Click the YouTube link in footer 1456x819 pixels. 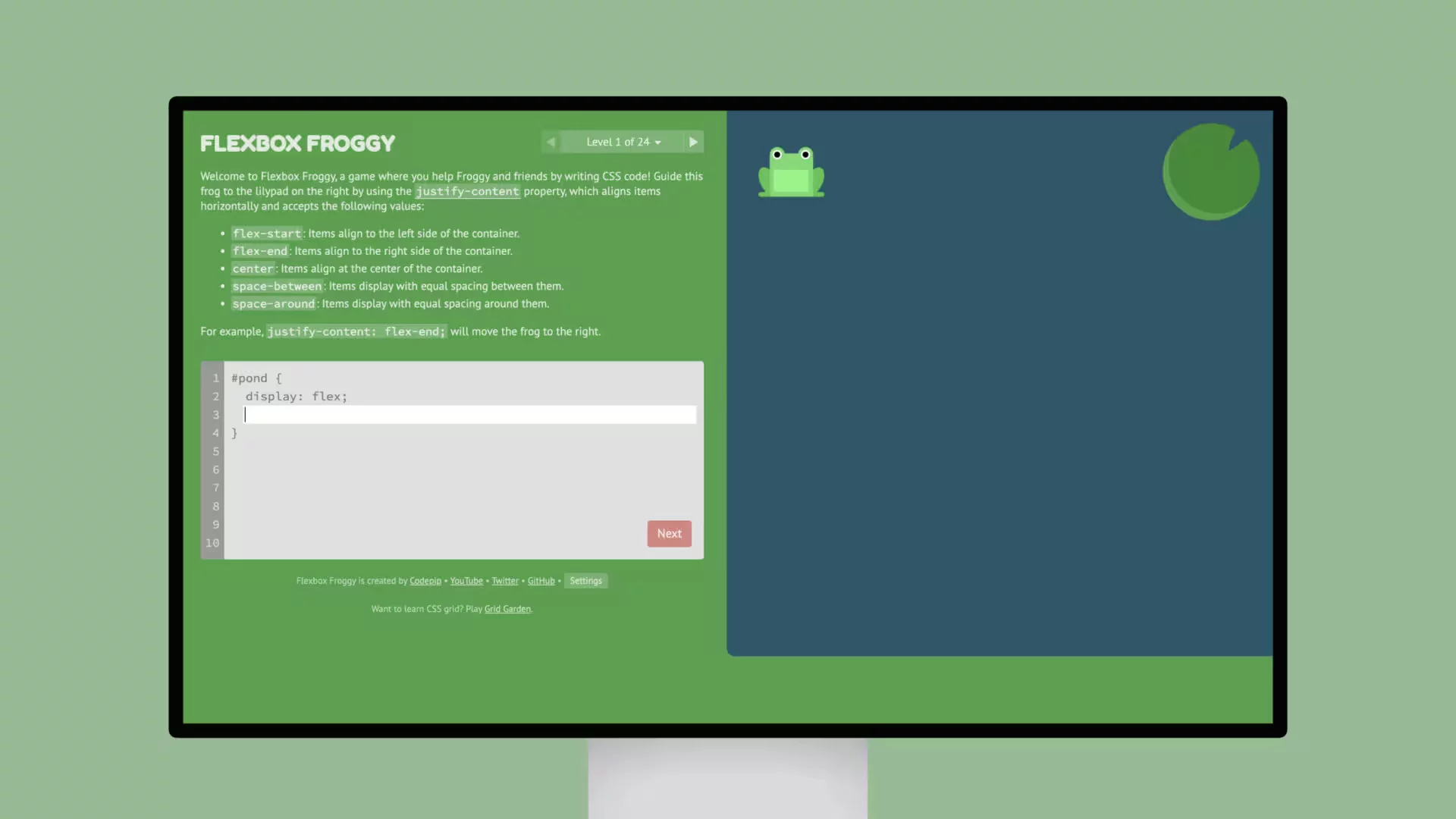pos(466,580)
